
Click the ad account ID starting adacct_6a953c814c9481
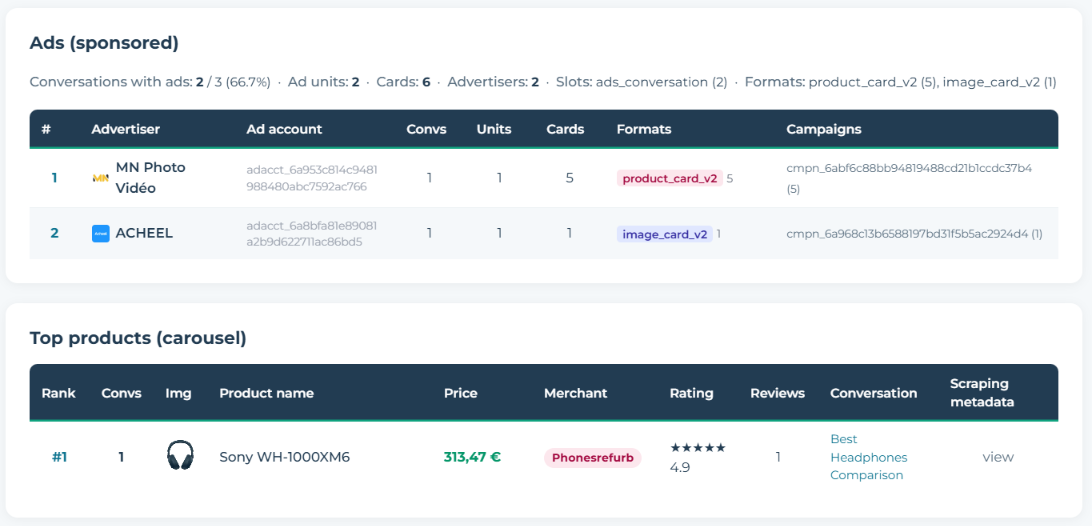(312, 178)
